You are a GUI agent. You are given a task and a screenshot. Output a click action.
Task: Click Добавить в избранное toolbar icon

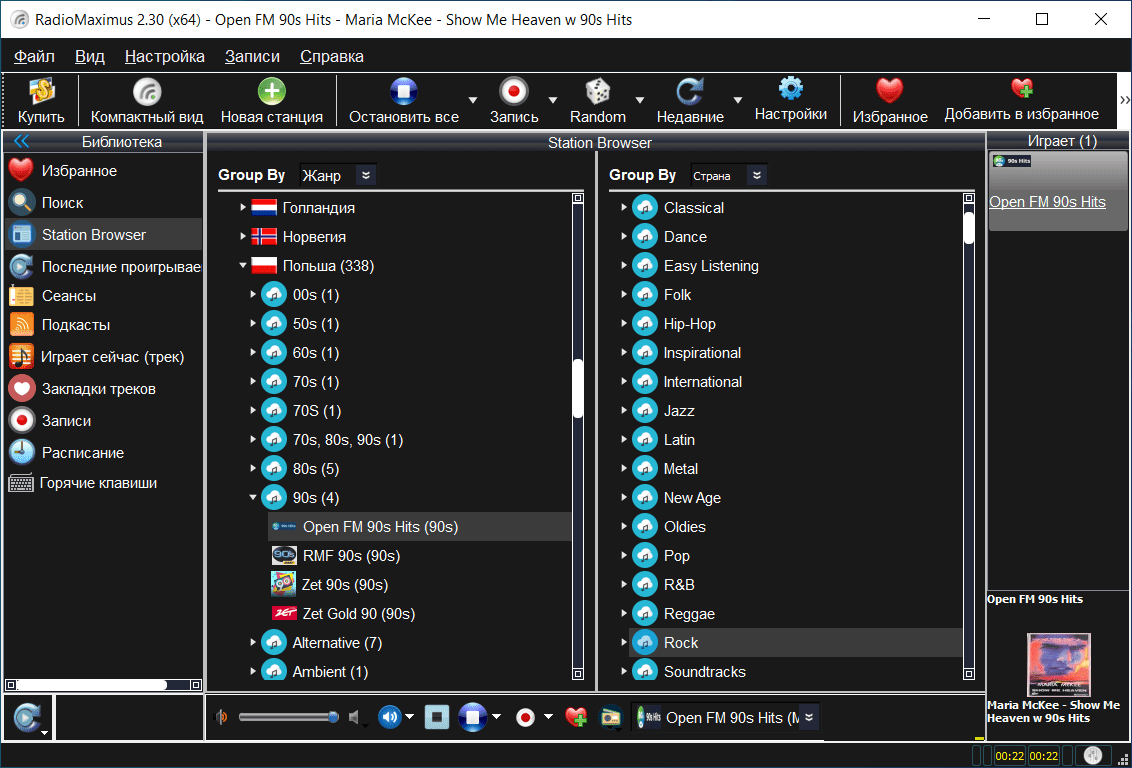click(x=1022, y=89)
